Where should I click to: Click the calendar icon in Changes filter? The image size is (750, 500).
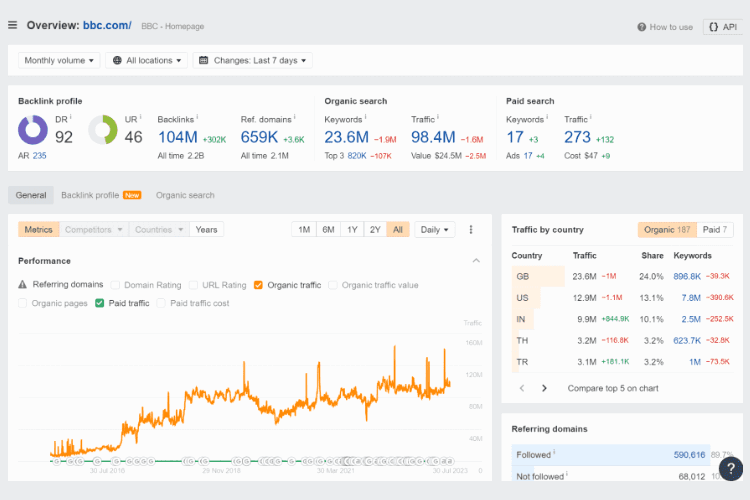203,60
